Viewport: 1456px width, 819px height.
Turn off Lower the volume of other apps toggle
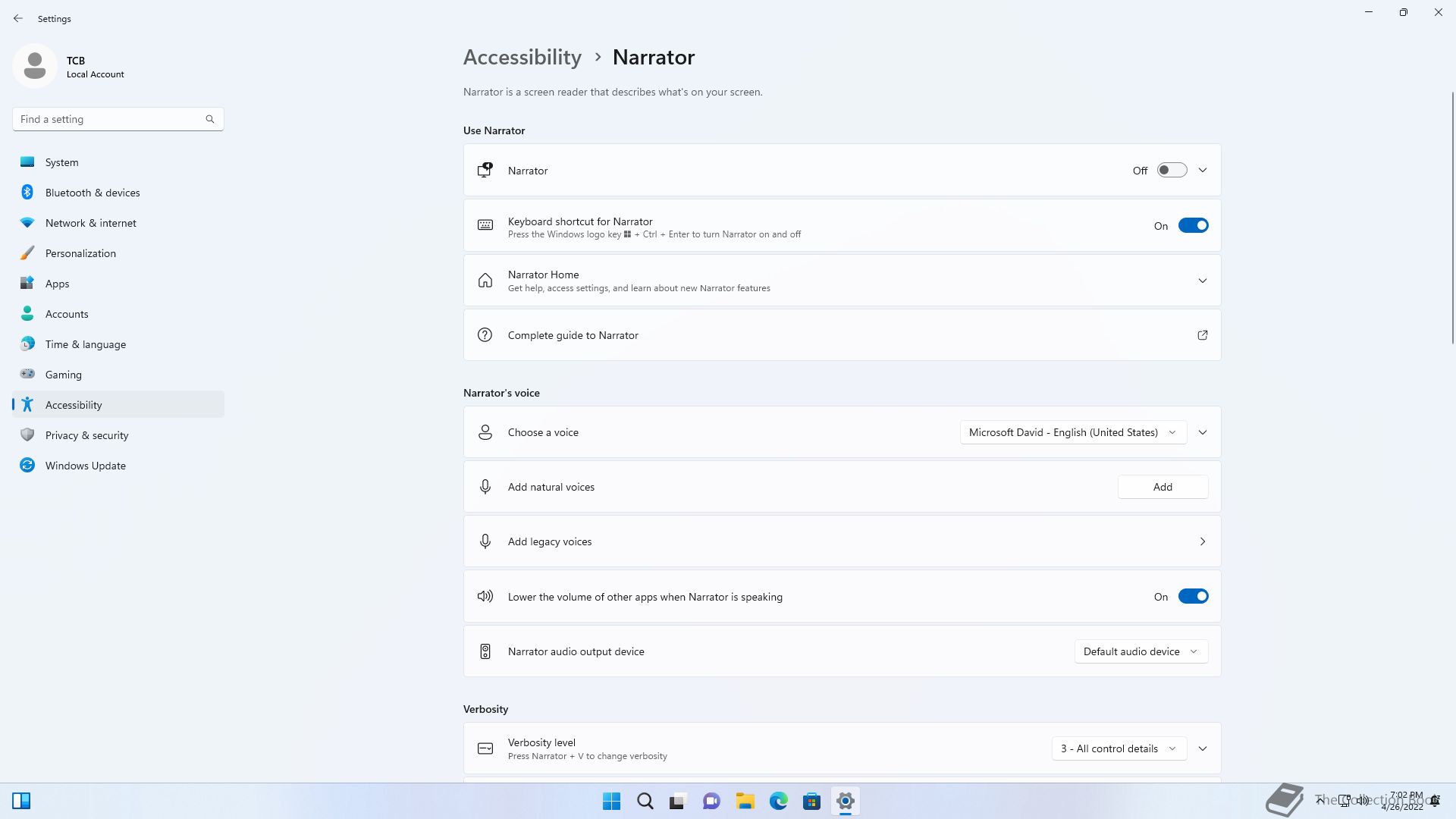click(1193, 596)
